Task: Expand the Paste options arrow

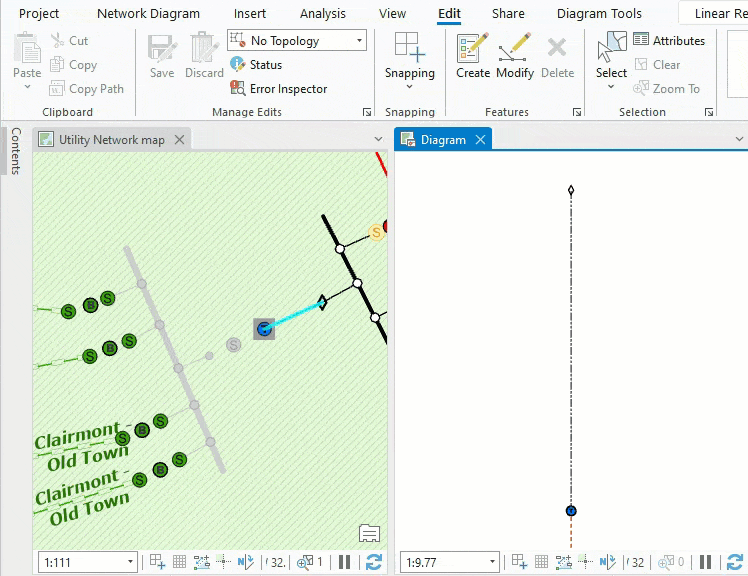Action: [27, 87]
